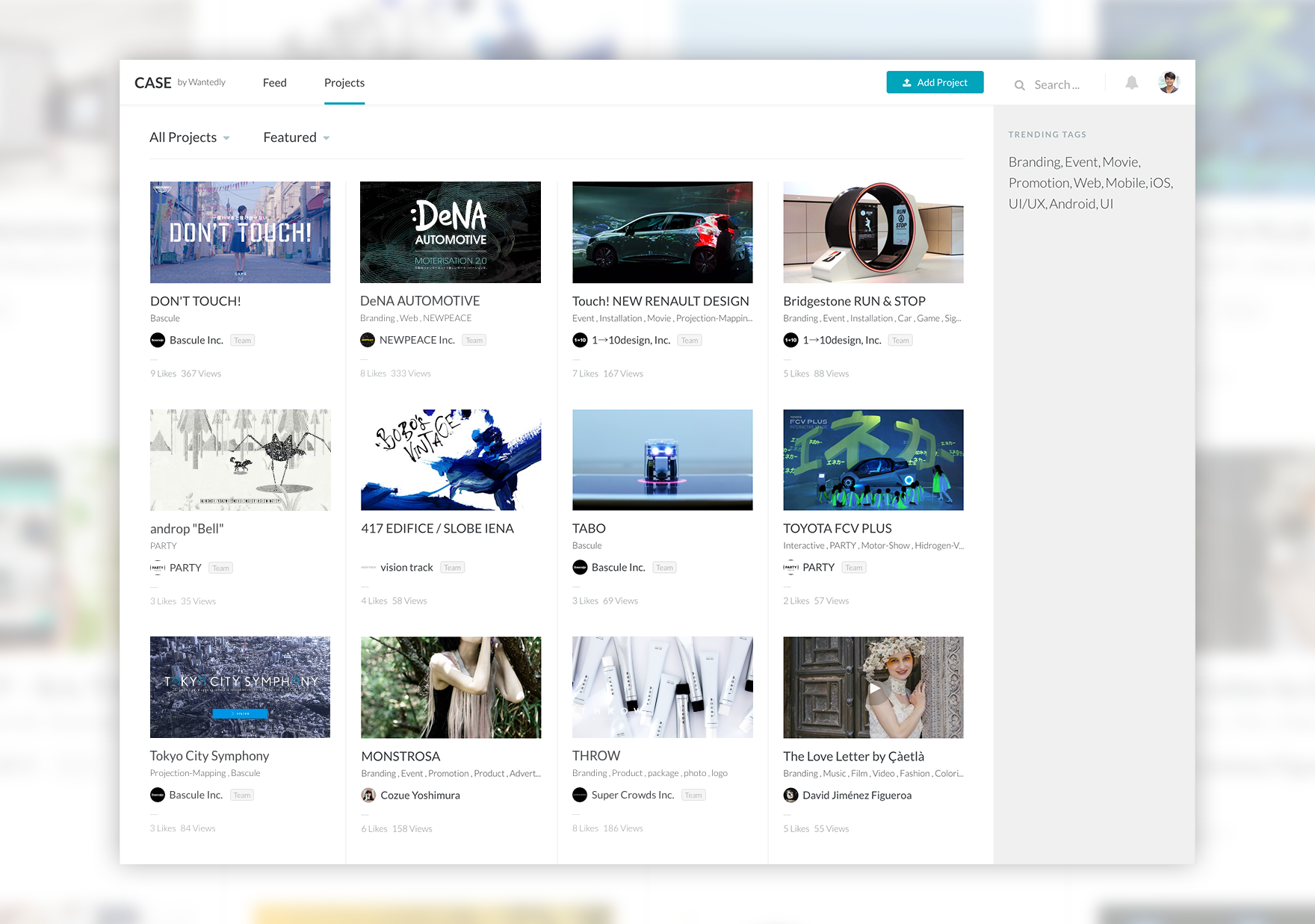Image resolution: width=1315 pixels, height=924 pixels.
Task: Open the All Projects dropdown
Action: pyautogui.click(x=190, y=137)
